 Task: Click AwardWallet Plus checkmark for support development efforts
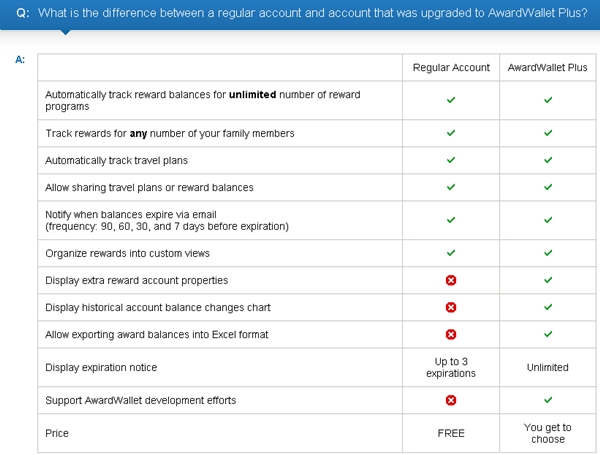[548, 400]
